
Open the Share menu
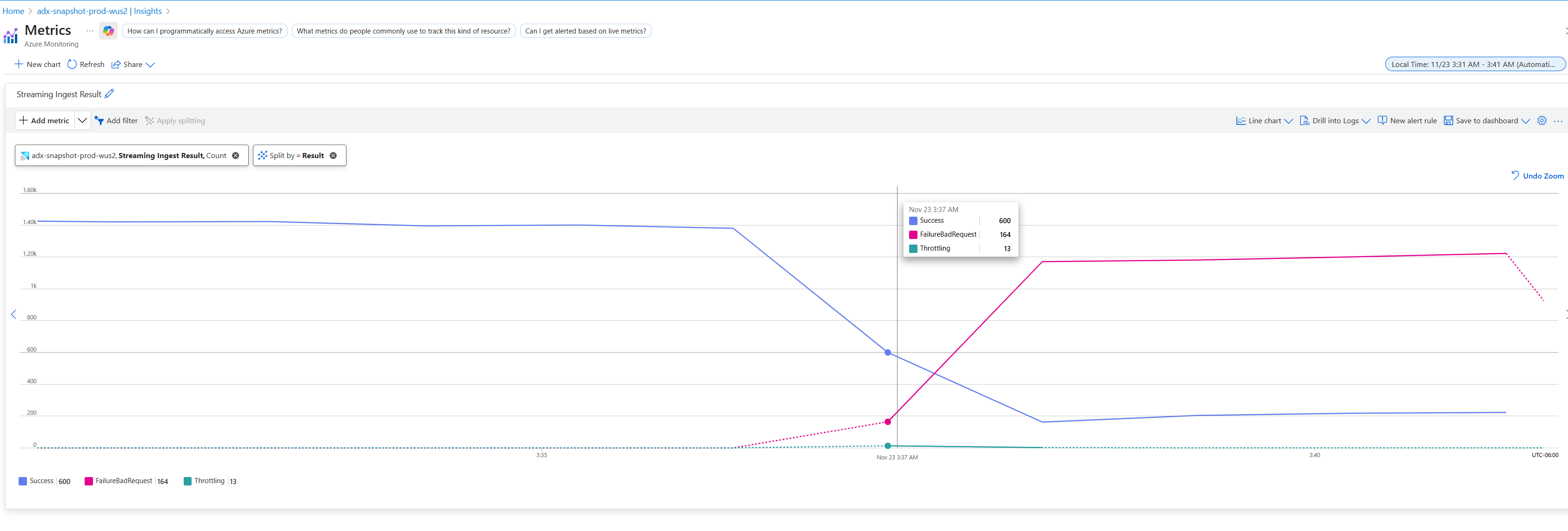click(x=133, y=65)
